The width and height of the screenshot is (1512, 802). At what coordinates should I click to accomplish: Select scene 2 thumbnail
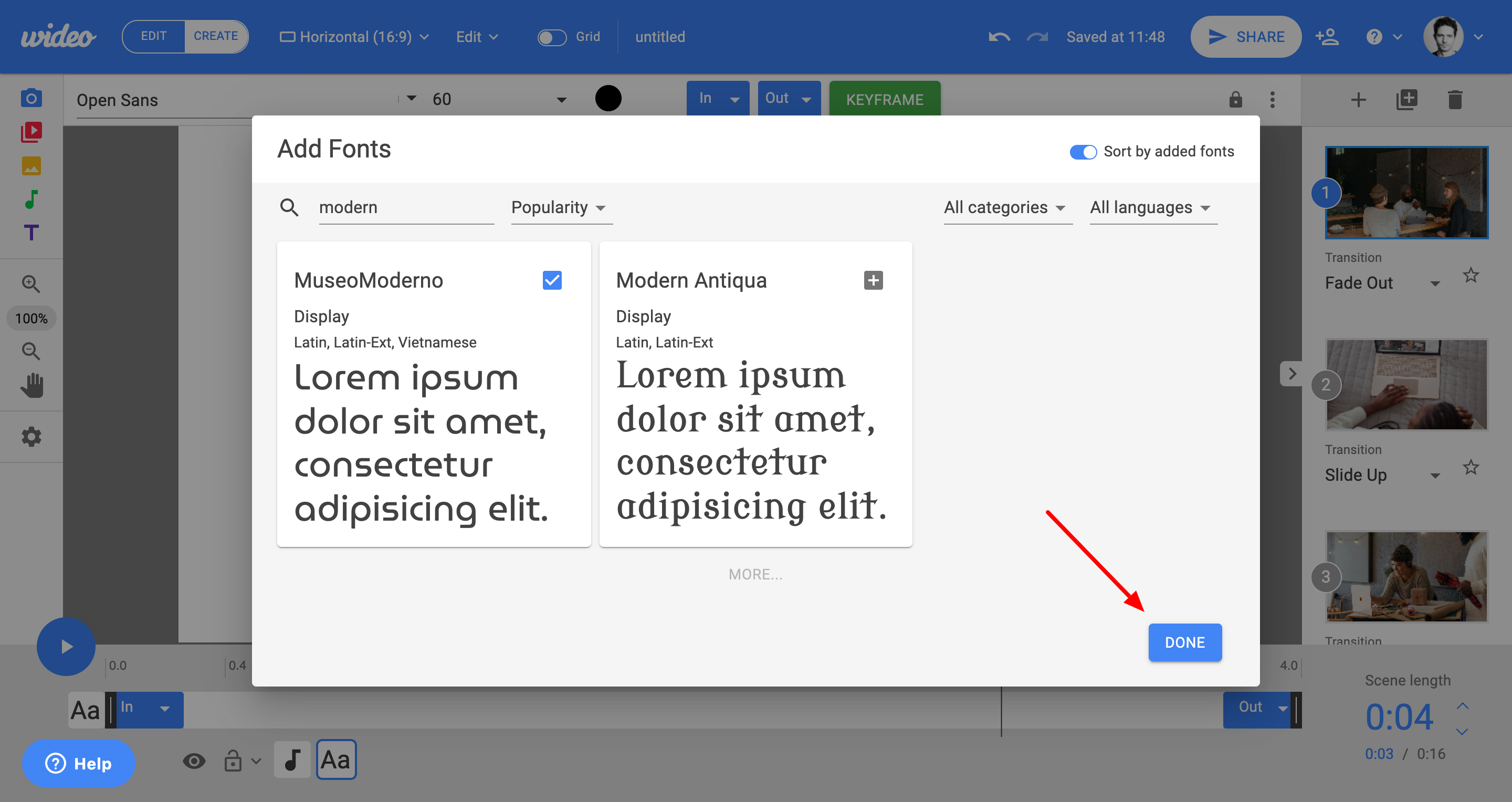tap(1406, 385)
